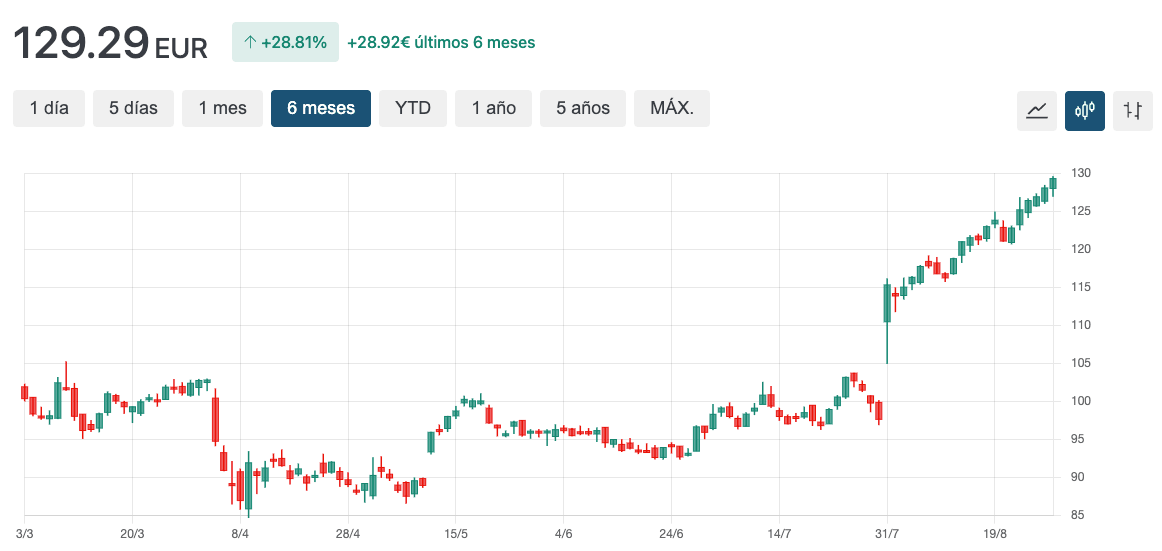Click the green up-arrow percentage badge
Image resolution: width=1162 pixels, height=551 pixels.
point(285,42)
